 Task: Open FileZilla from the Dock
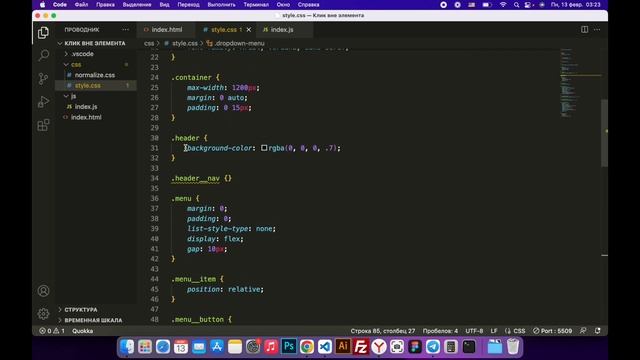click(x=361, y=347)
